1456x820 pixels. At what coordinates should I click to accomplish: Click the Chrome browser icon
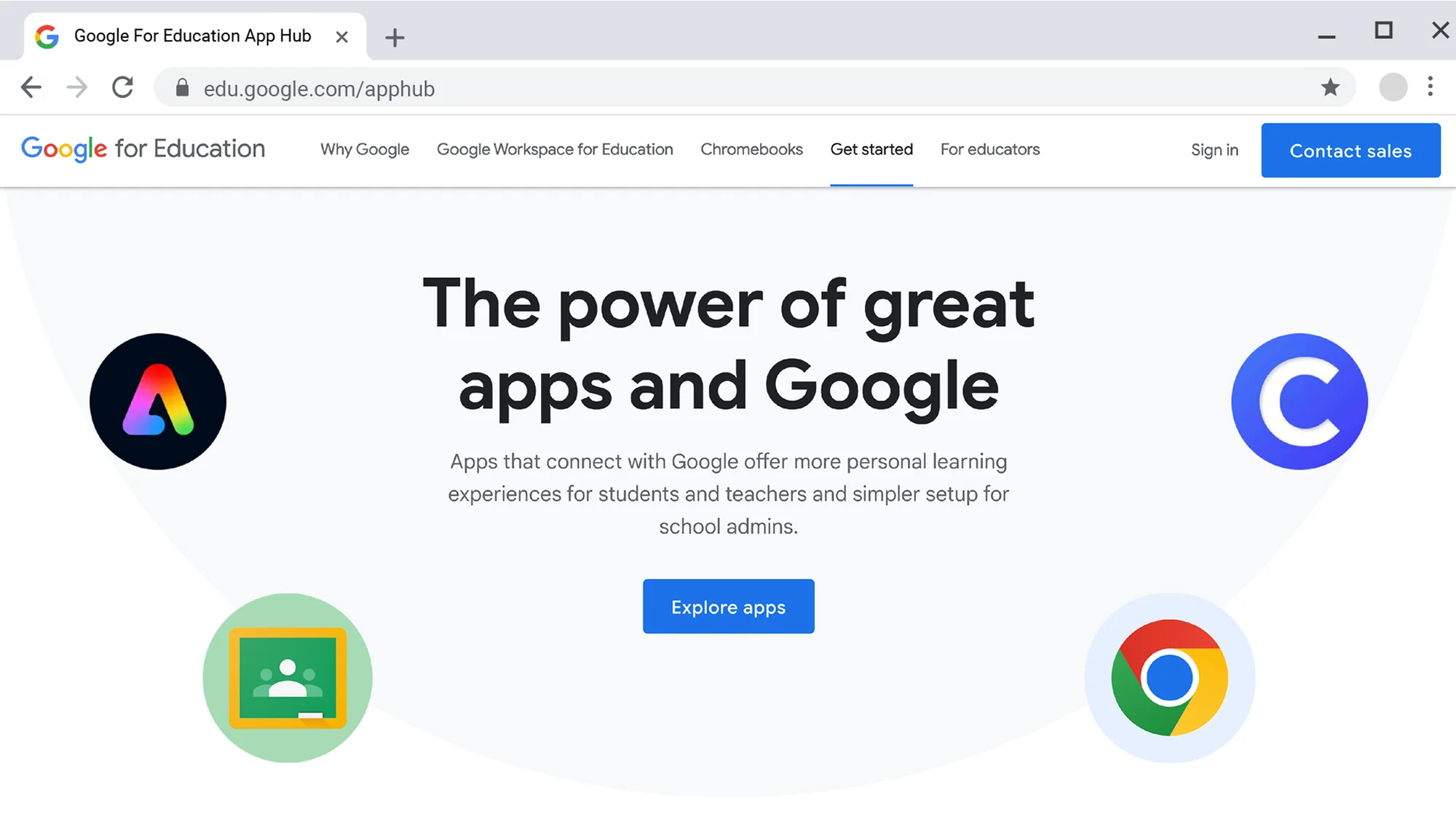point(1169,678)
